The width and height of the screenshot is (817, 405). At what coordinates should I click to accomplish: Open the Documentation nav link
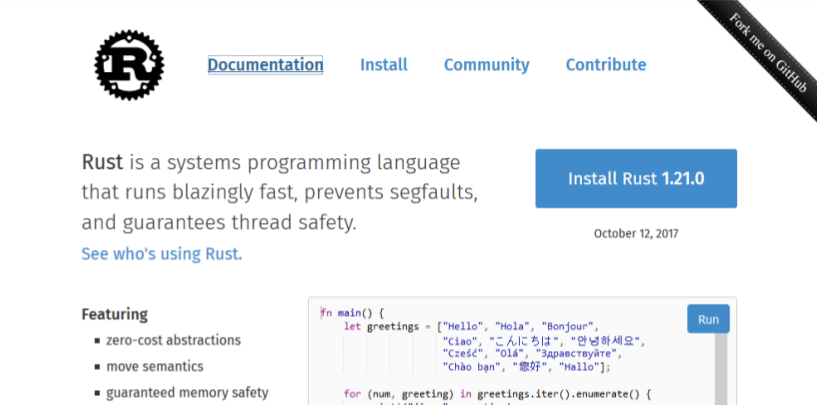click(265, 65)
